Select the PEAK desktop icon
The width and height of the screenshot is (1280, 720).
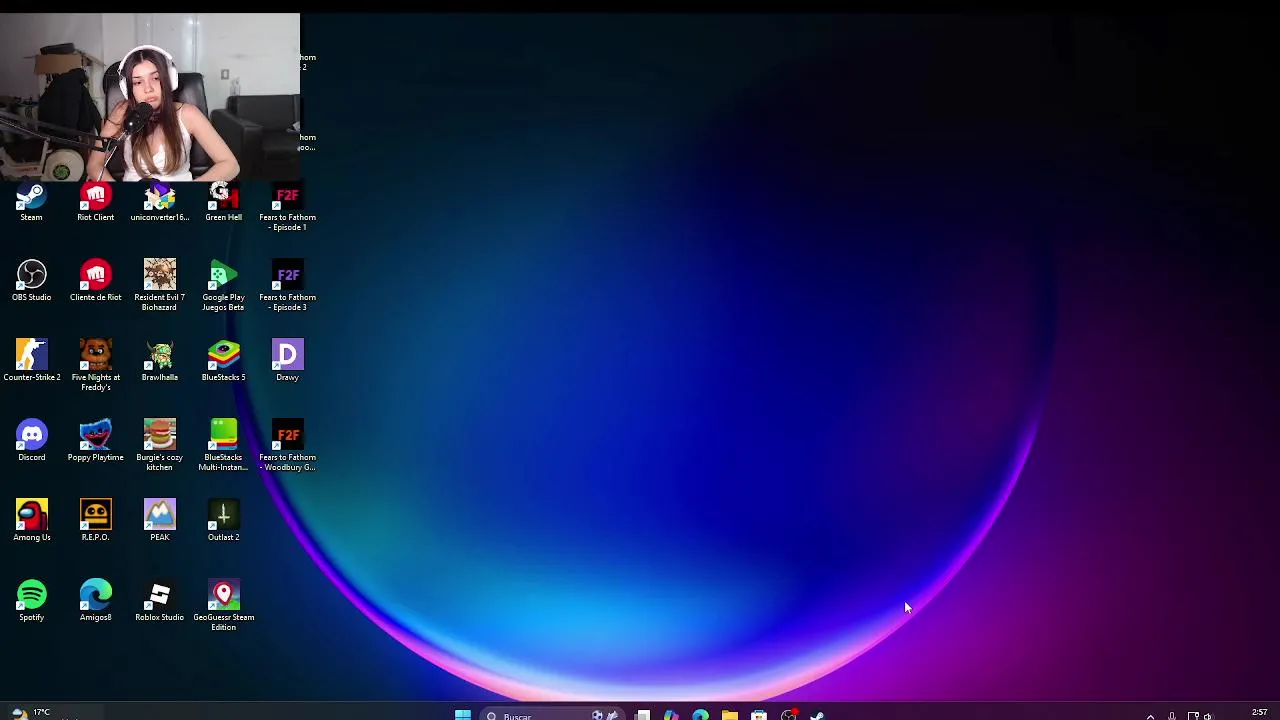coord(159,521)
